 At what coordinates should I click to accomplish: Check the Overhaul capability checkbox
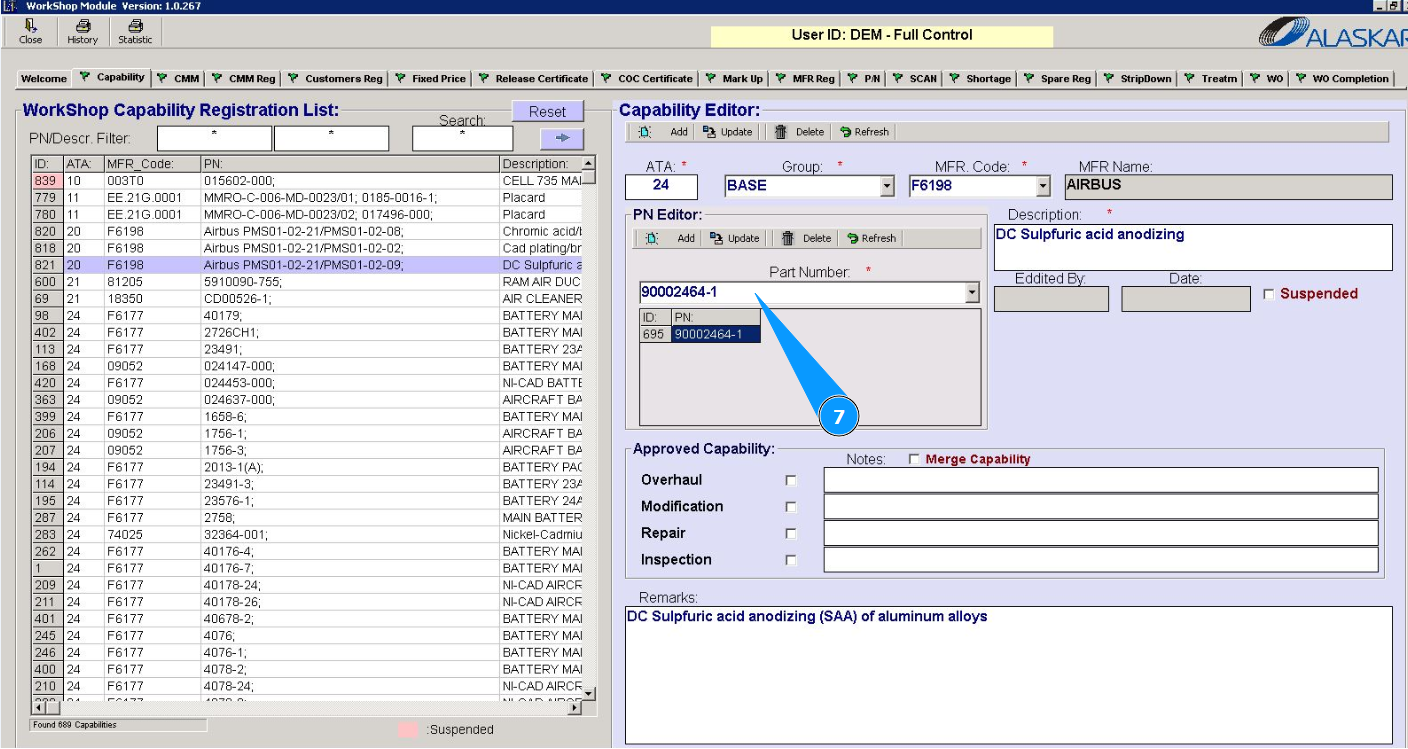pyautogui.click(x=791, y=481)
